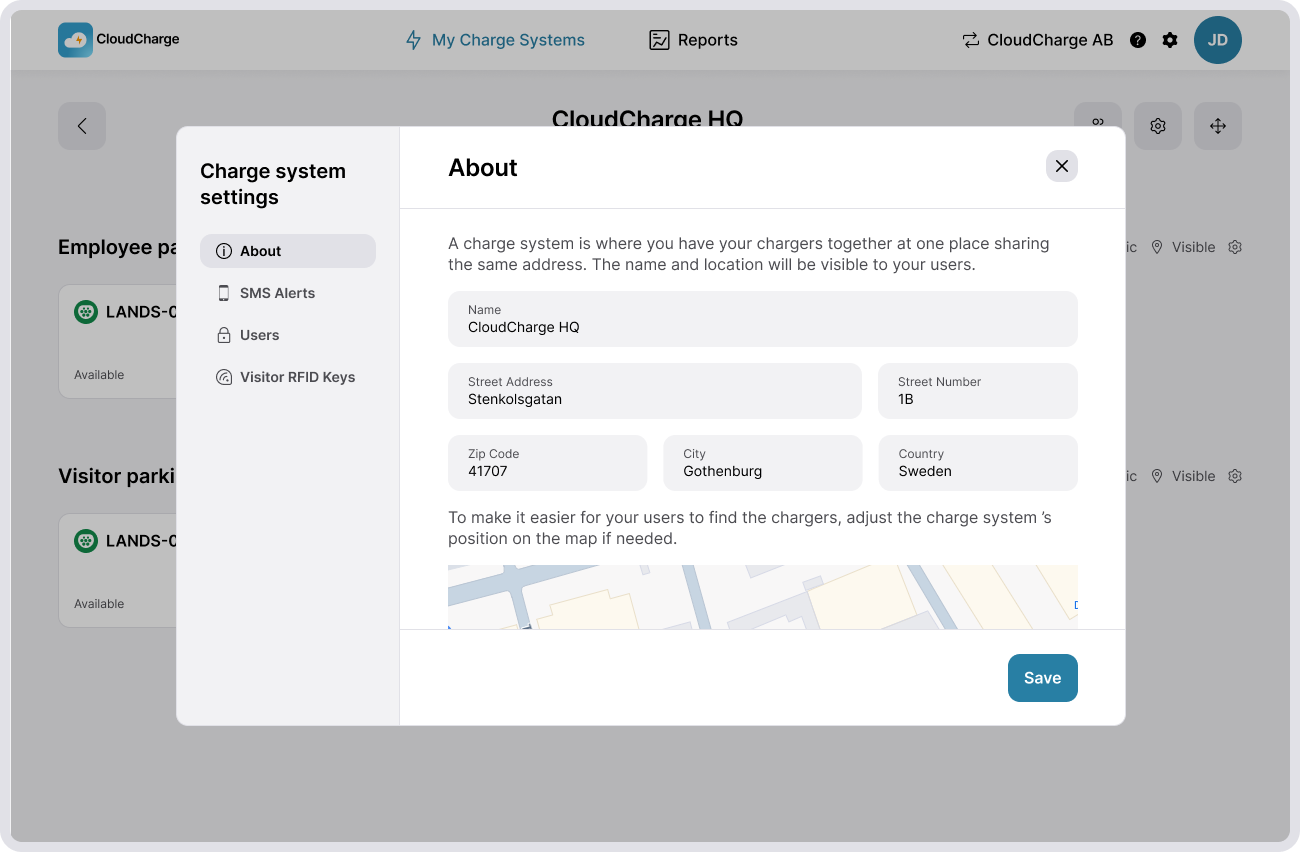Save the charge system settings
Image resolution: width=1300 pixels, height=852 pixels.
click(1043, 678)
